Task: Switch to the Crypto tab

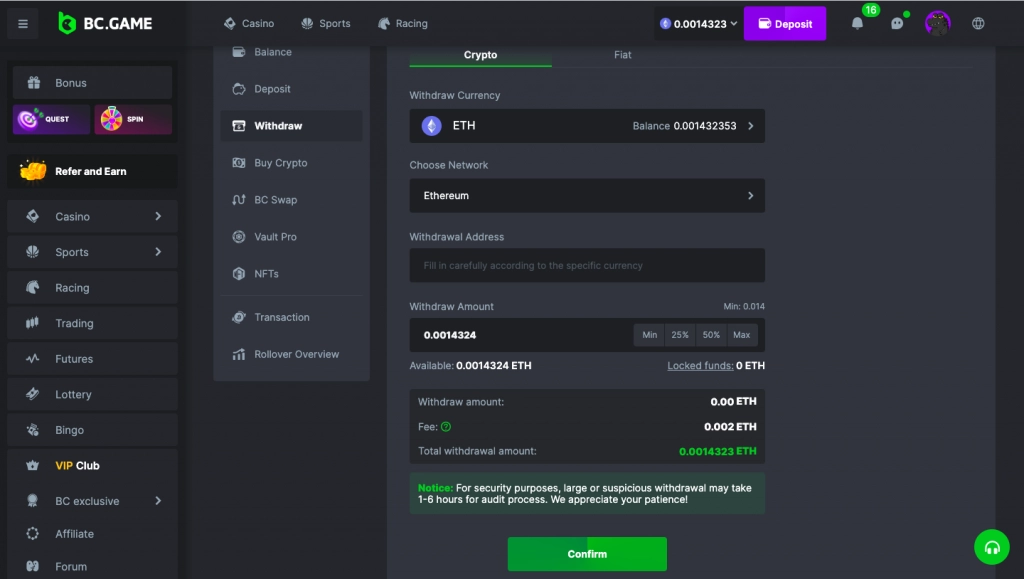Action: click(481, 55)
